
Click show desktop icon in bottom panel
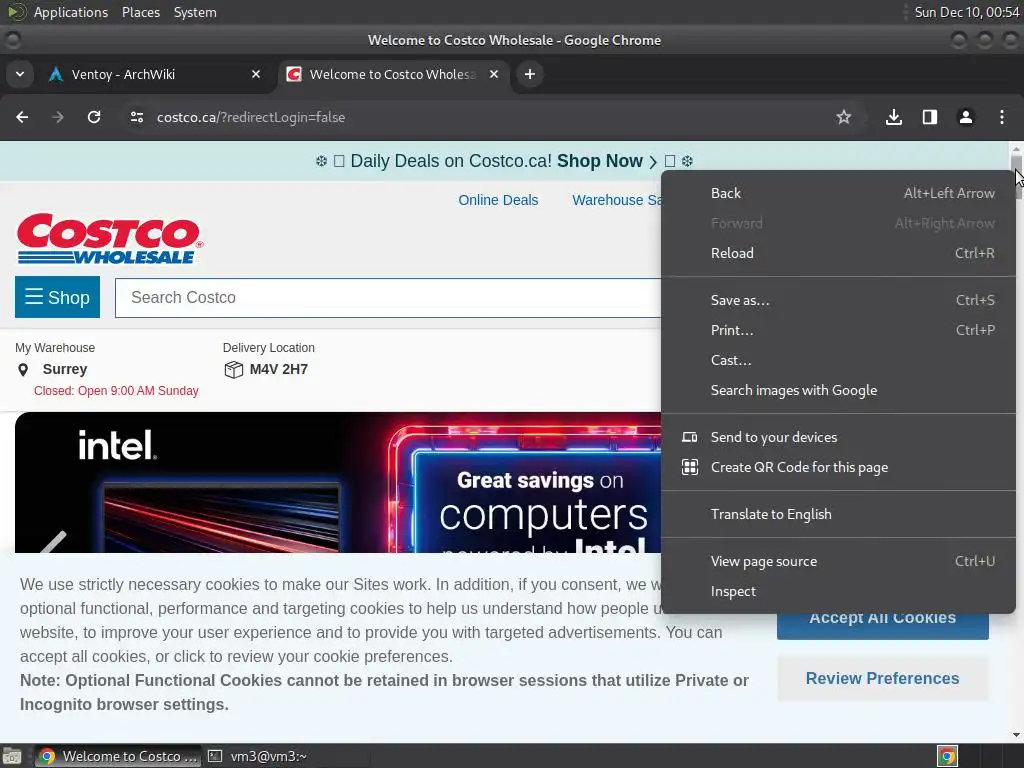(12, 756)
